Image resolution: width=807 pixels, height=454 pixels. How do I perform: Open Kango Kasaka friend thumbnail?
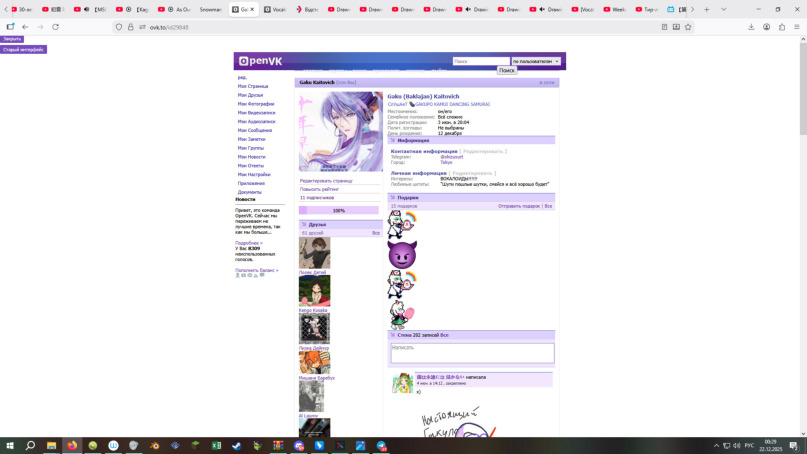[314, 291]
